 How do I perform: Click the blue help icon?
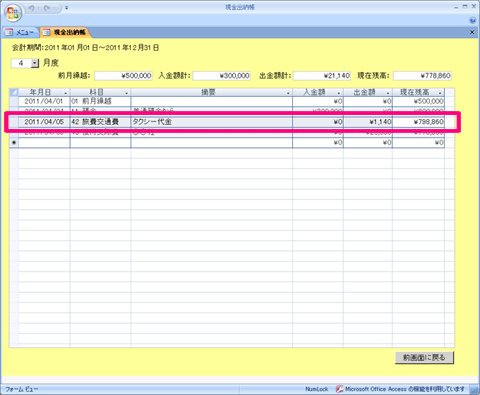(x=473, y=20)
